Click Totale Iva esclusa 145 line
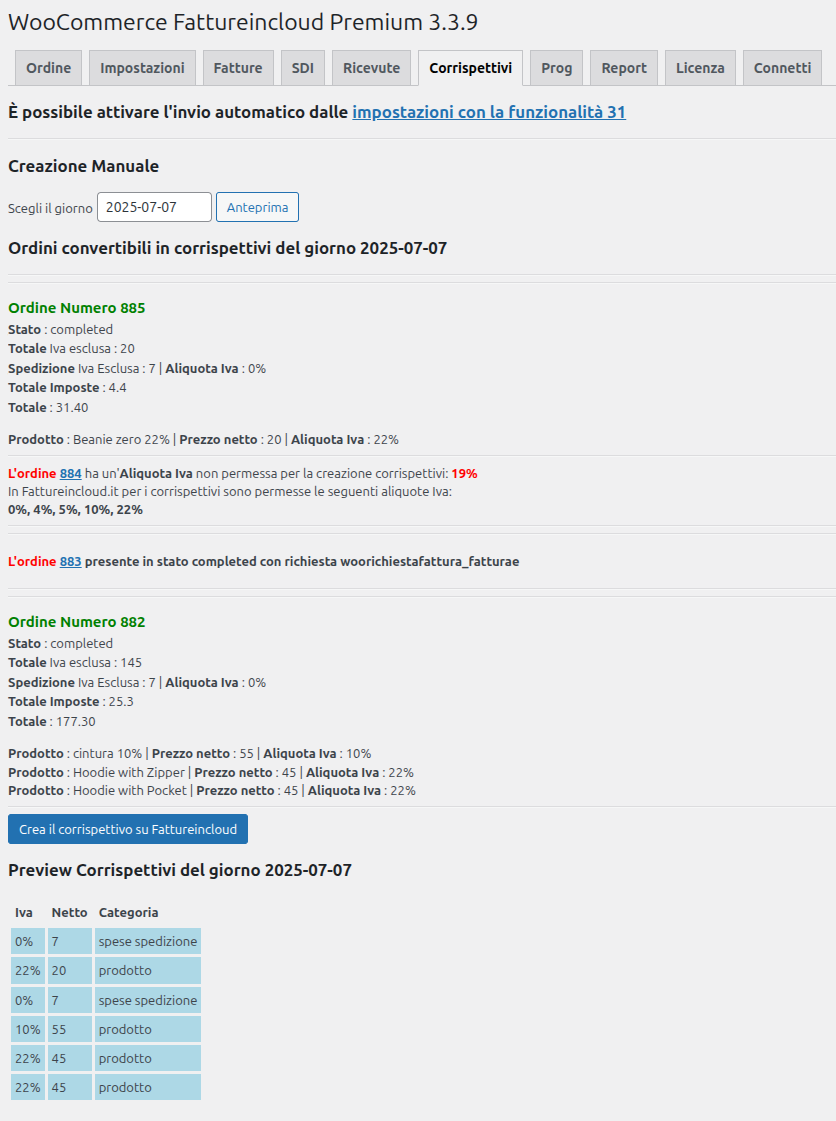The width and height of the screenshot is (836, 1121). [x=75, y=662]
